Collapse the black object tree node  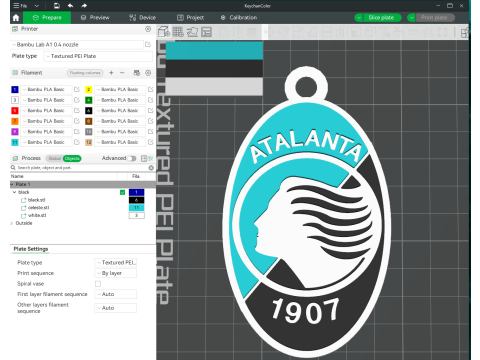click(x=14, y=192)
